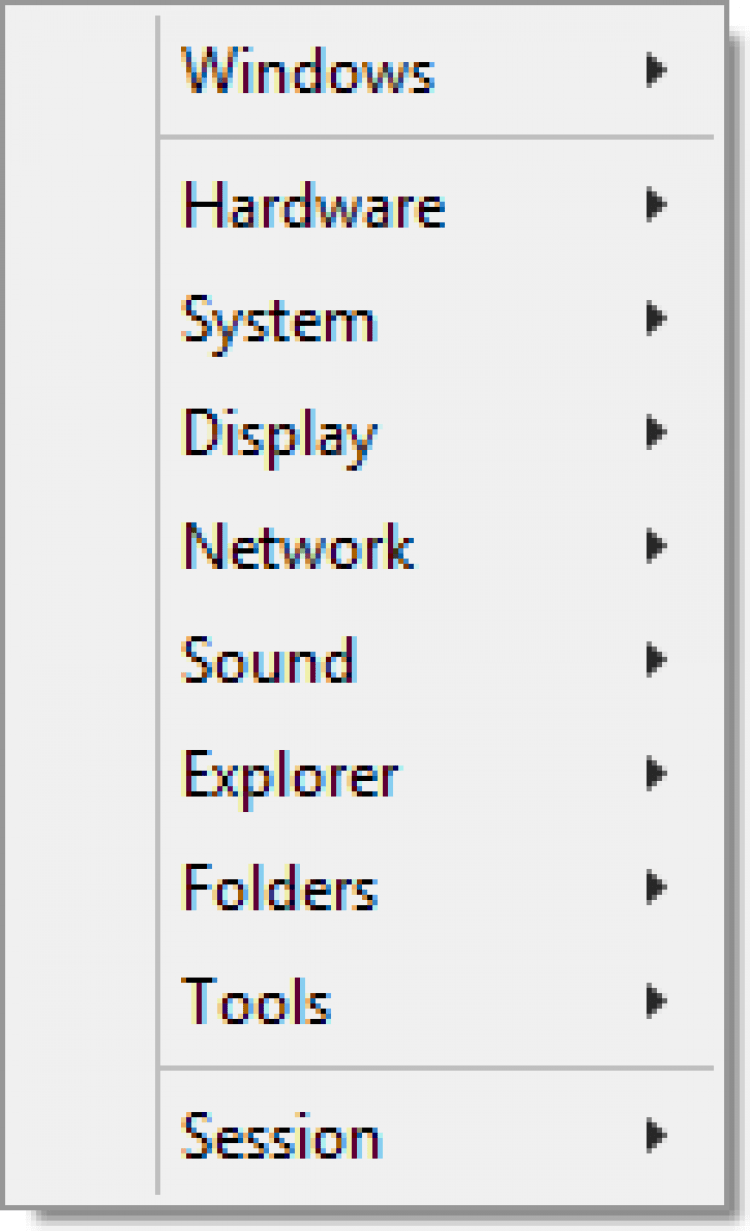
Task: Select the System menu item
Action: (279, 320)
